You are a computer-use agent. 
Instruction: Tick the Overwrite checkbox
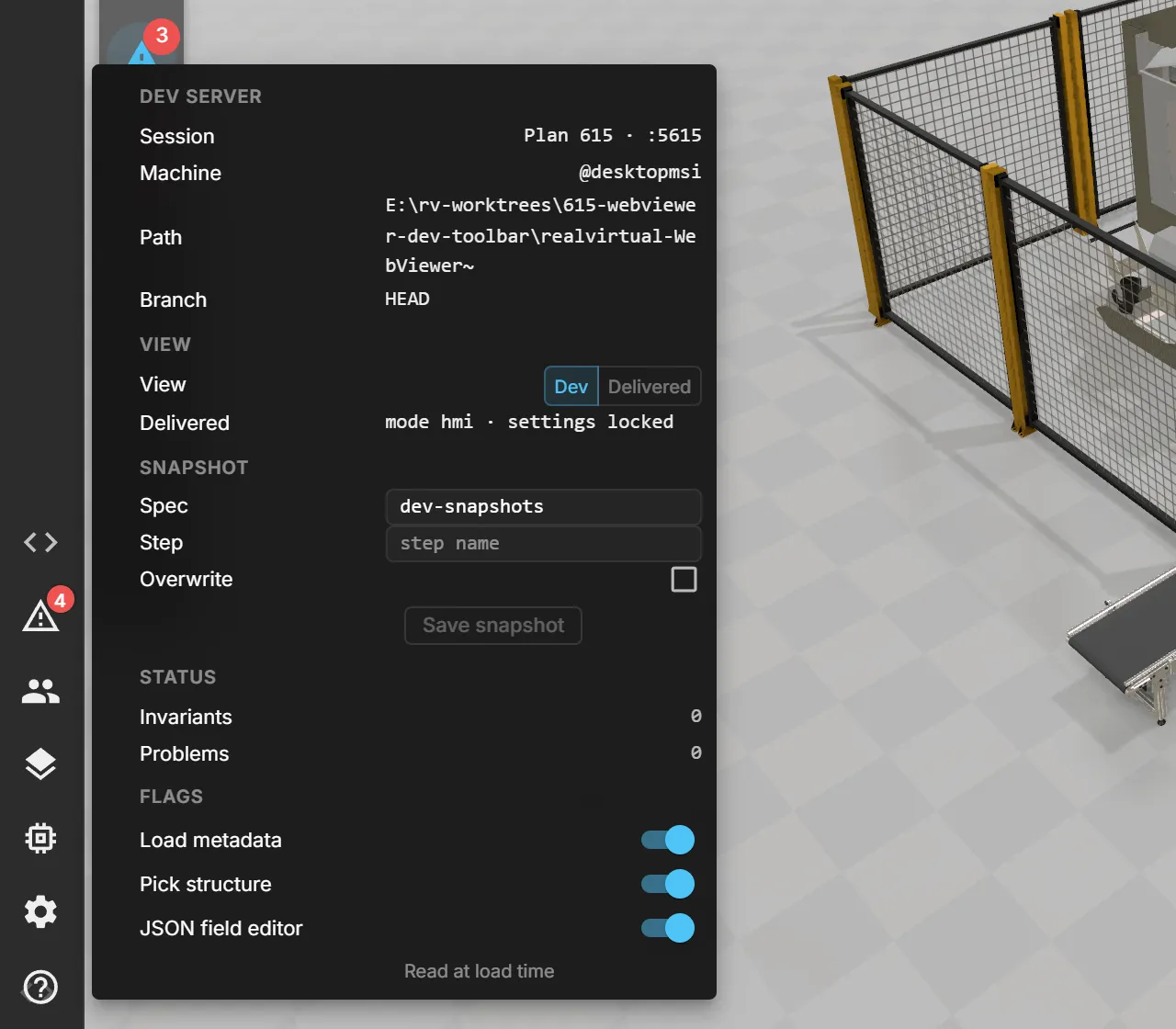tap(684, 580)
